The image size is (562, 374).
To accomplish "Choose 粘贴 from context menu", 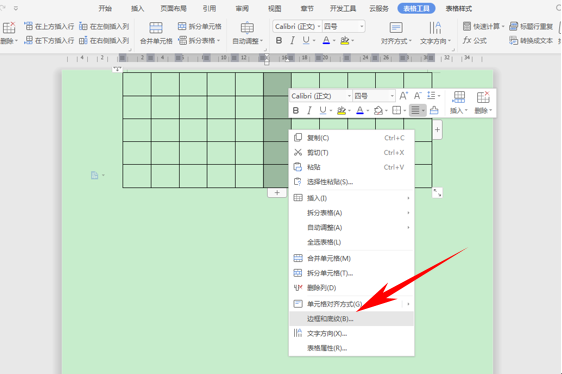I will (x=351, y=167).
